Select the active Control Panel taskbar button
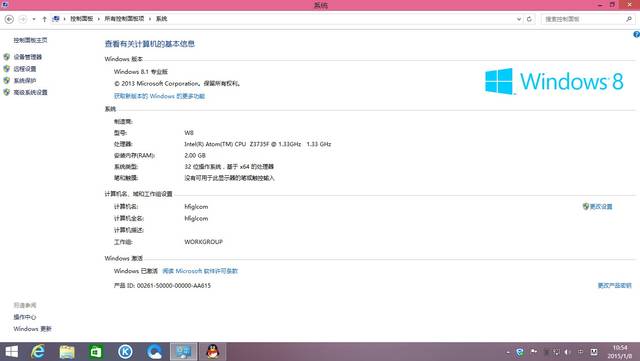 184,352
